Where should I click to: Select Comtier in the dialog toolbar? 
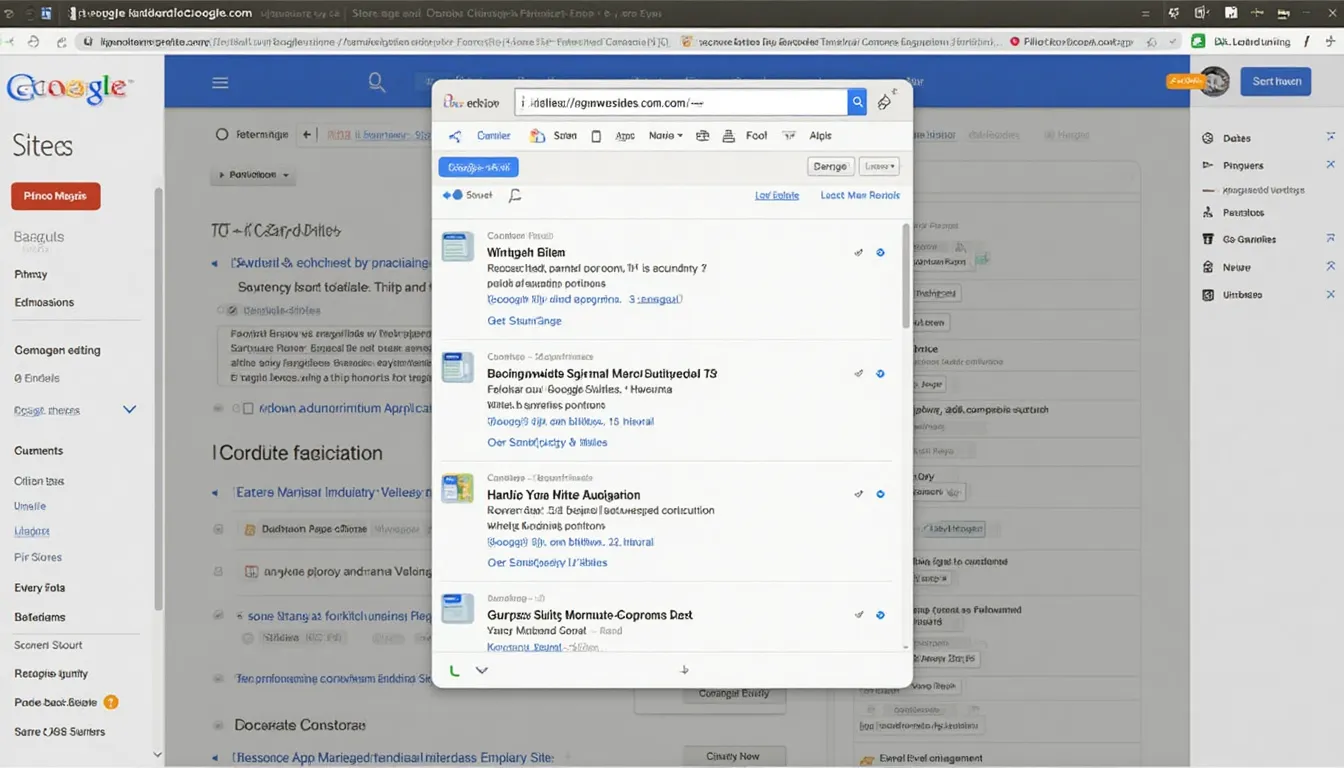tap(494, 136)
